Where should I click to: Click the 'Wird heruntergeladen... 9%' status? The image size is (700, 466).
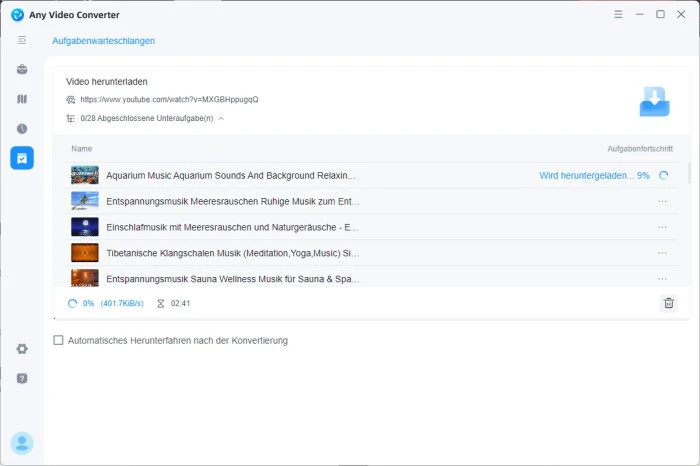click(594, 175)
